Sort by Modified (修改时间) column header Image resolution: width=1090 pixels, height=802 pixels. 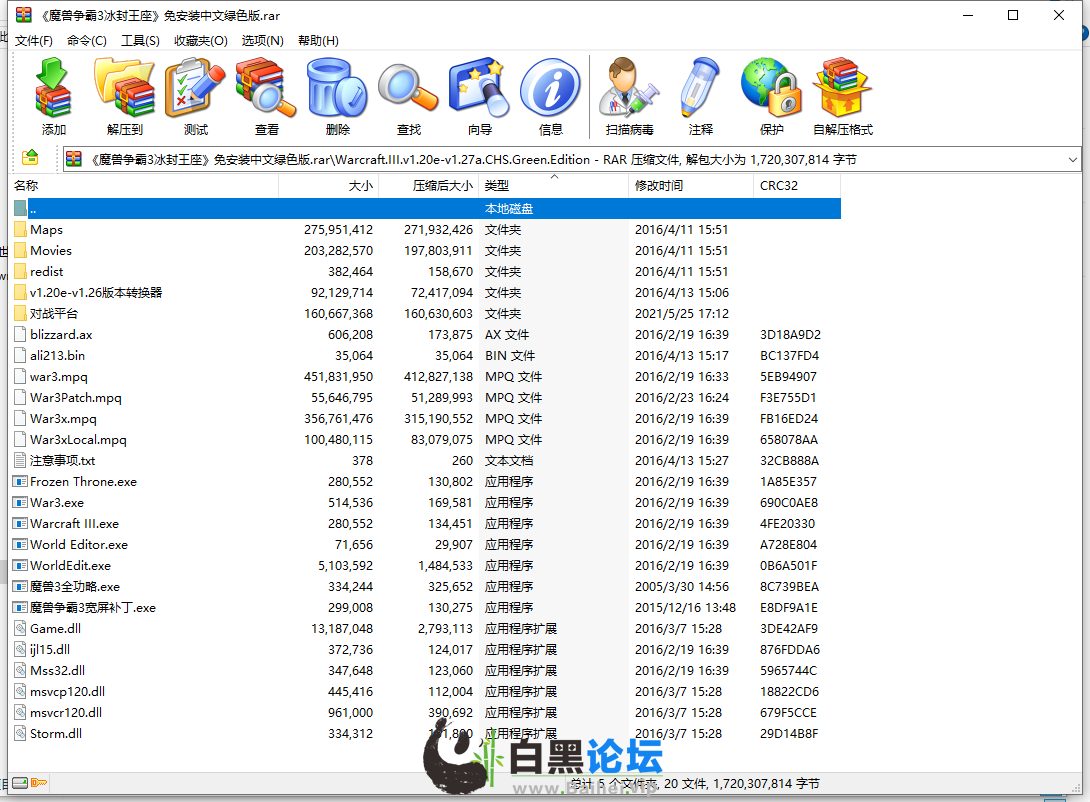(691, 186)
